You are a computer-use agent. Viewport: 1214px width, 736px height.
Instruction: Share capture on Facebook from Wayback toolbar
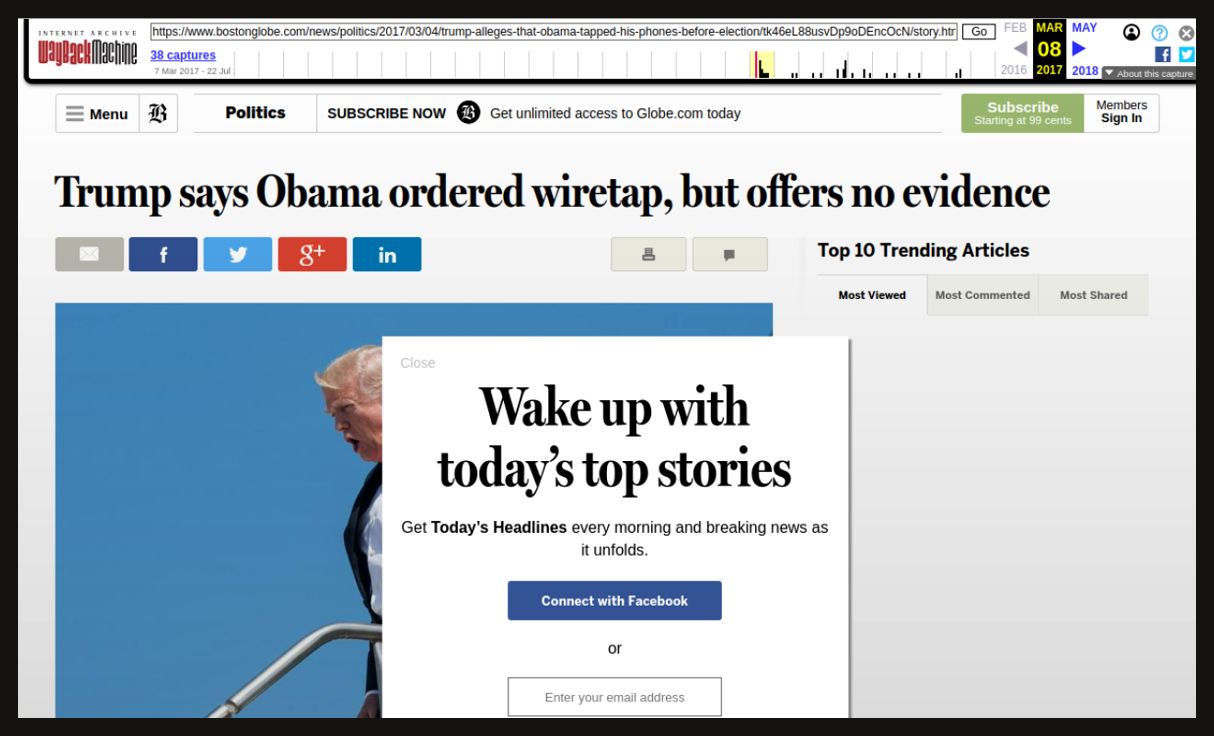[1163, 56]
